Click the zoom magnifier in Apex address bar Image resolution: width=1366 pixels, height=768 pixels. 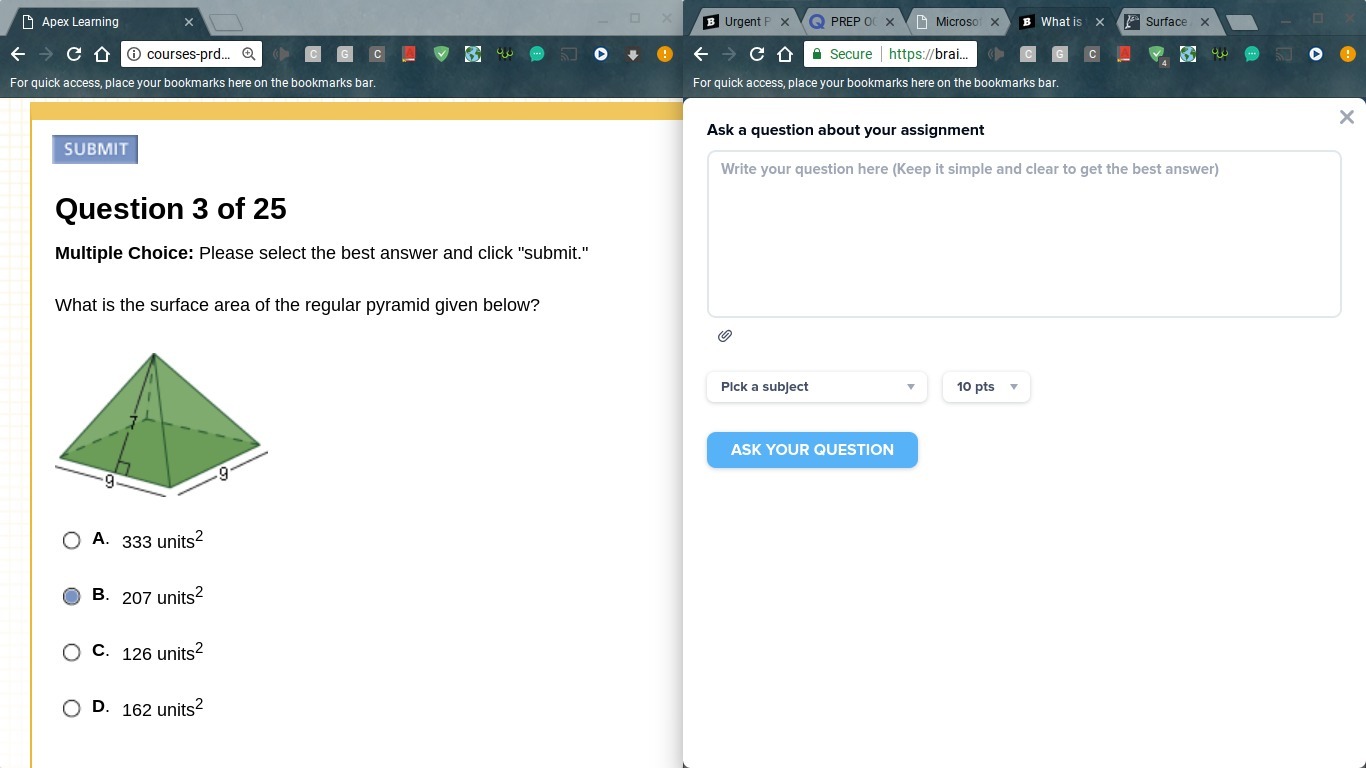tap(249, 54)
